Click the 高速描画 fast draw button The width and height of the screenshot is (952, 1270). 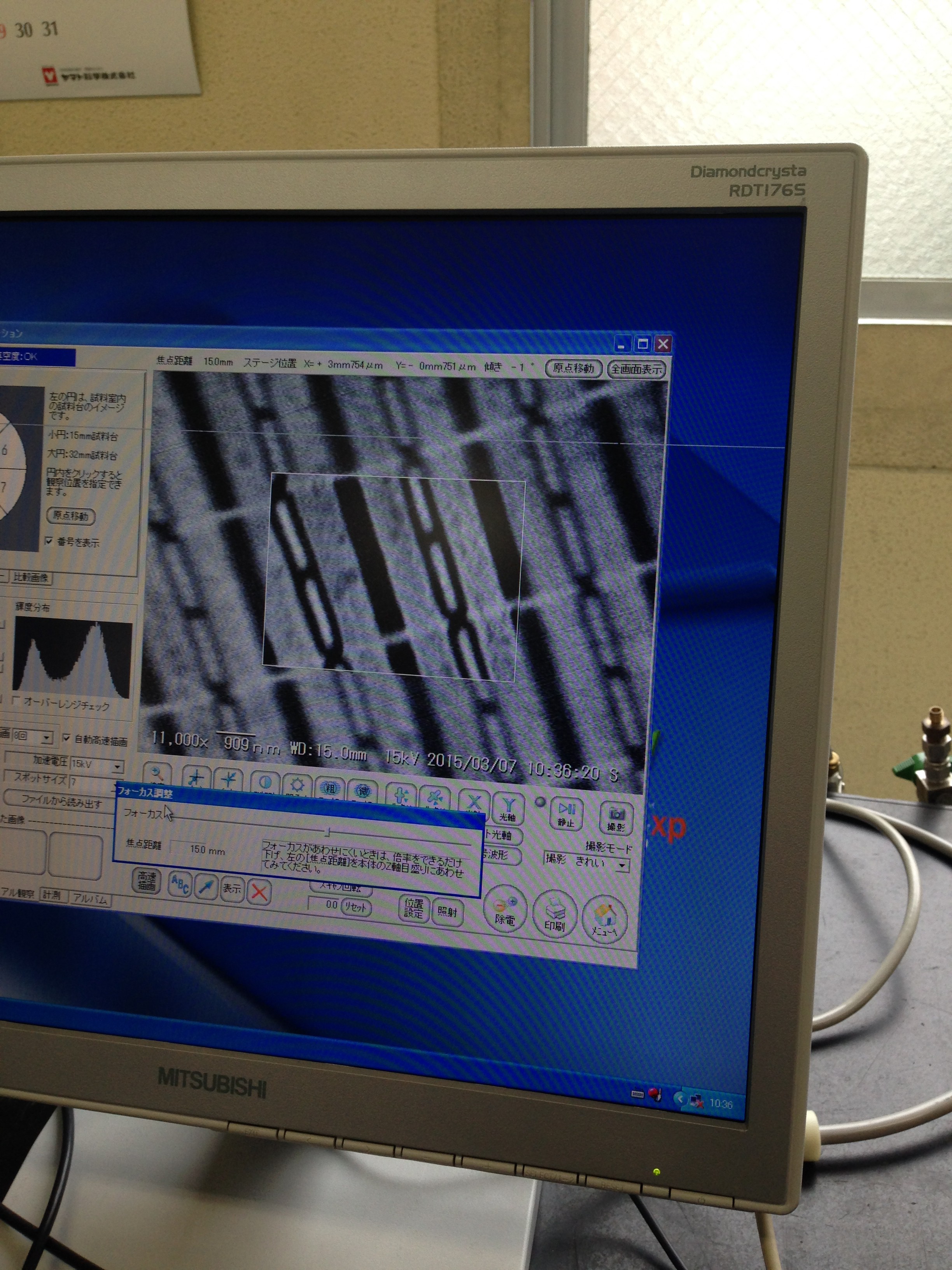pos(147,881)
